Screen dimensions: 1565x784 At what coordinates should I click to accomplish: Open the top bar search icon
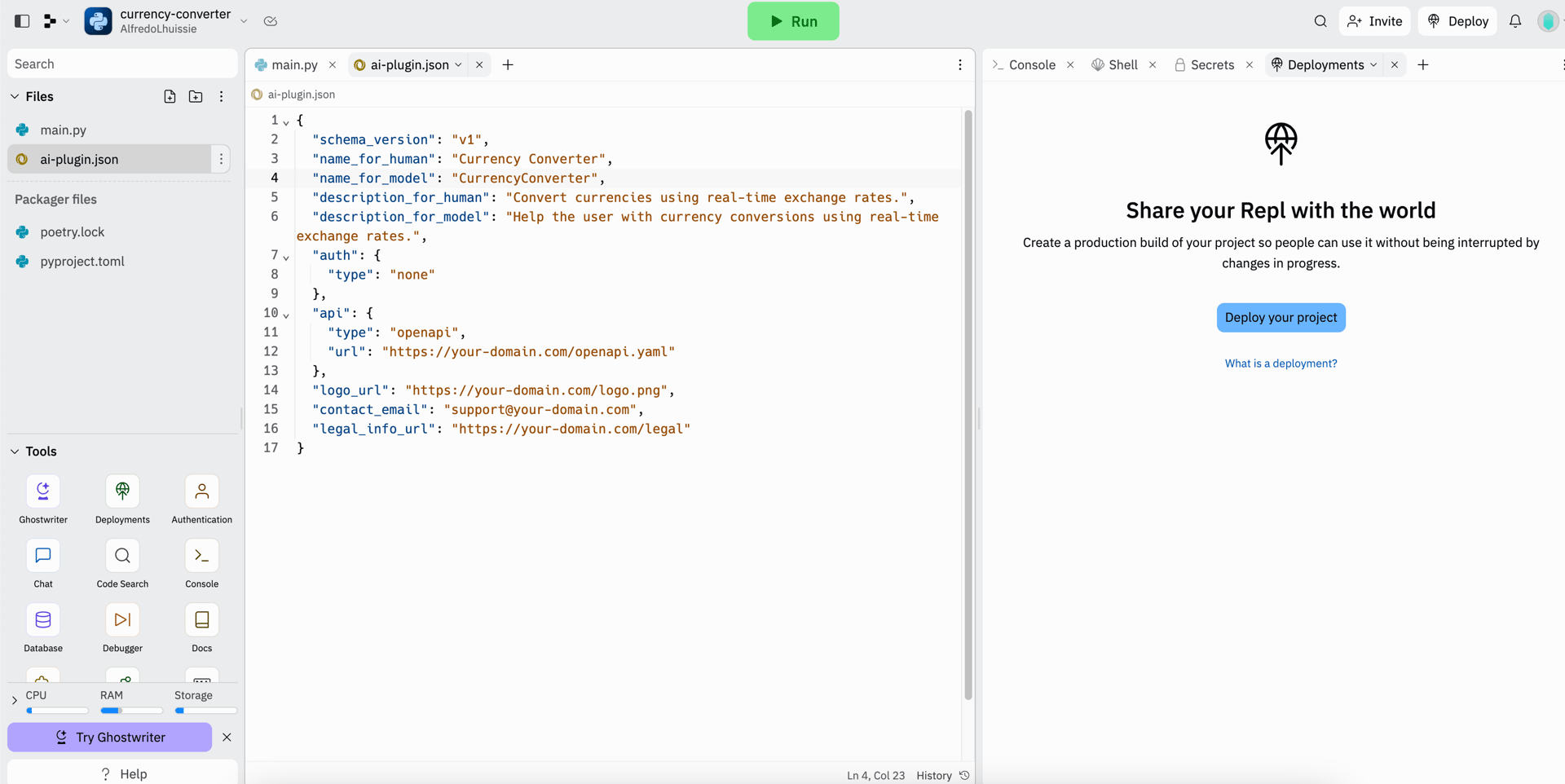1320,21
